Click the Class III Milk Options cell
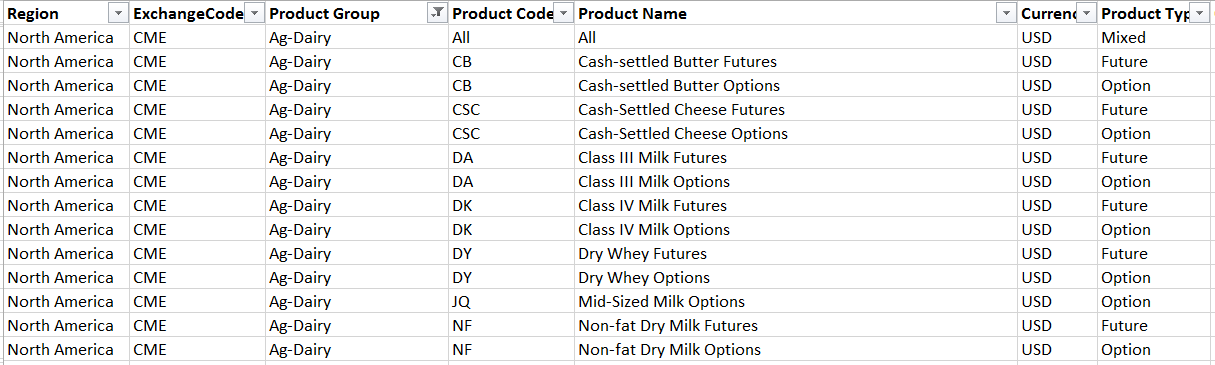Screen dimensions: 1215x365 click(796, 181)
